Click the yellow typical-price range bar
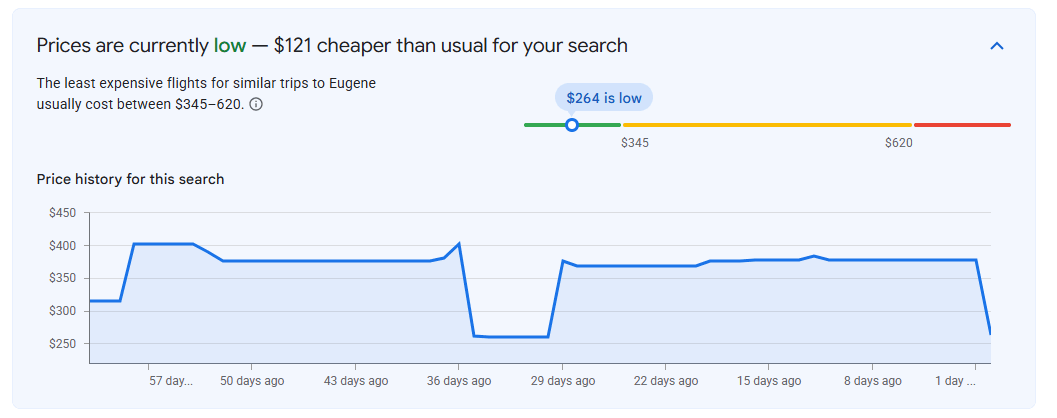This screenshot has height=418, width=1057. 767,125
